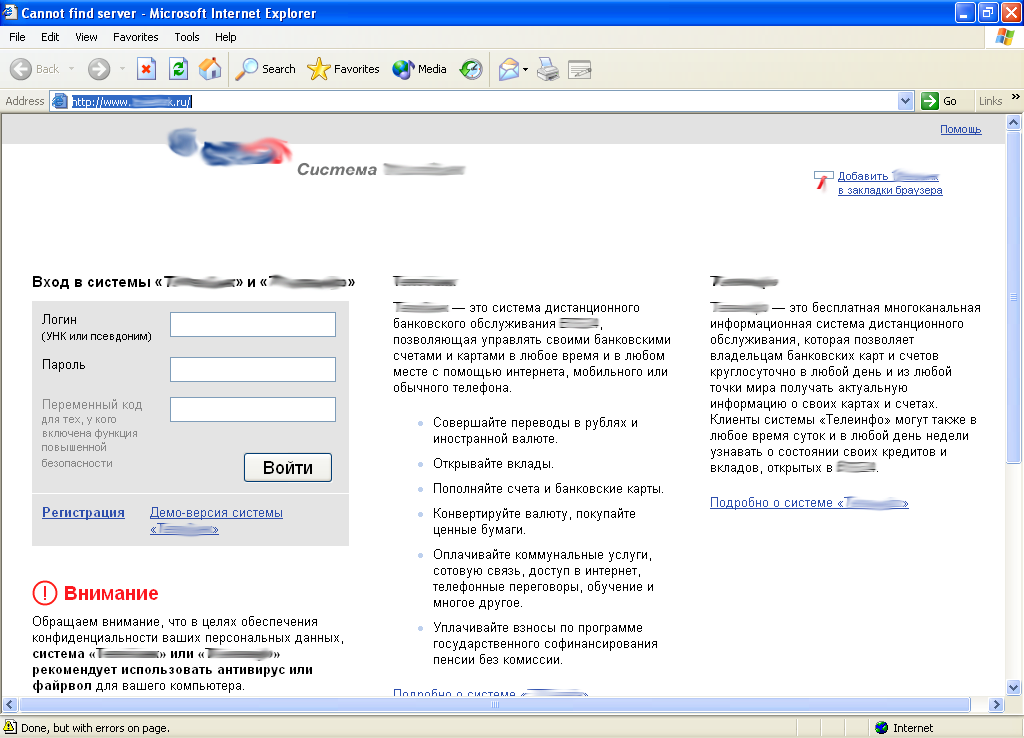Open the Tools menu
1024x738 pixels.
(187, 37)
